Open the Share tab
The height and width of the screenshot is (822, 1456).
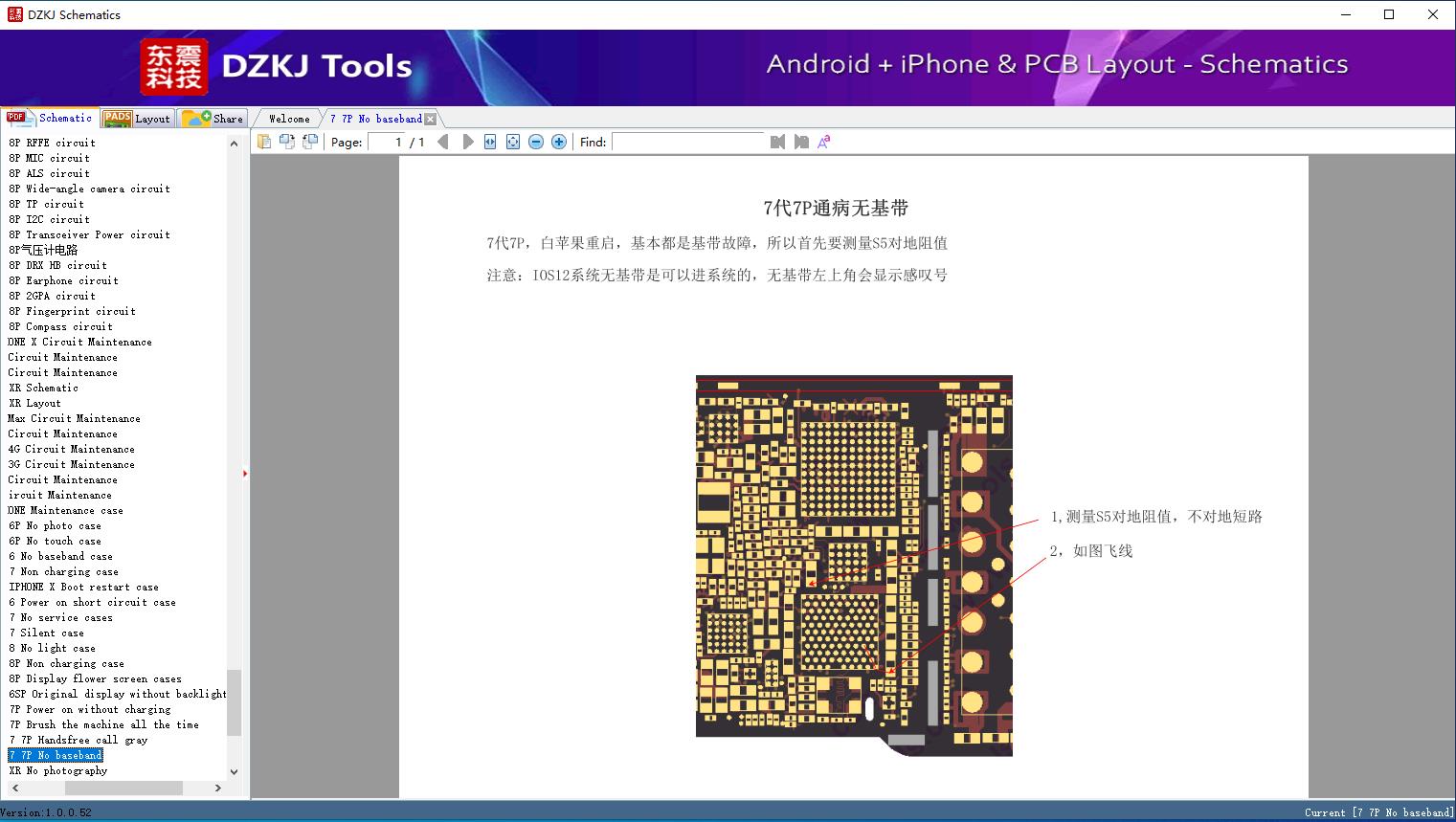[213, 118]
